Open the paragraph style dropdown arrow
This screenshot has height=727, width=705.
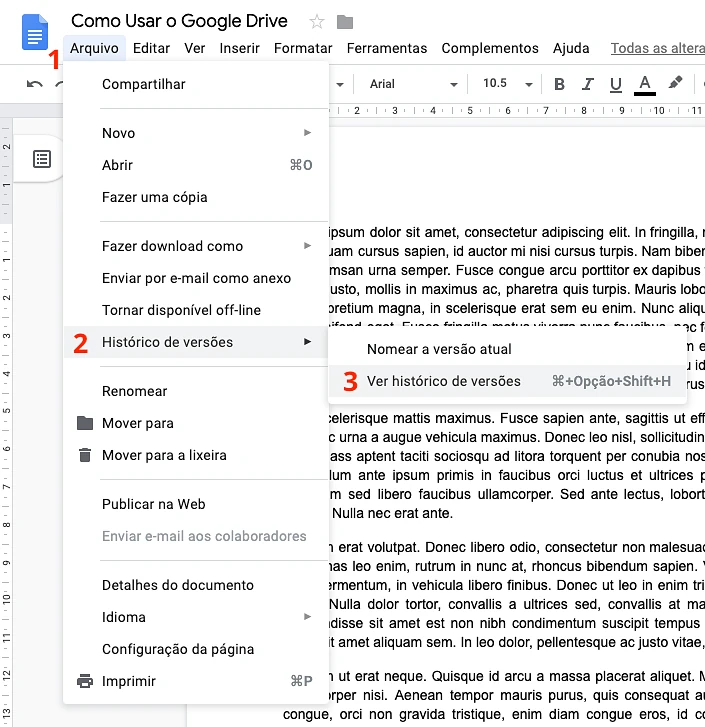pos(340,84)
